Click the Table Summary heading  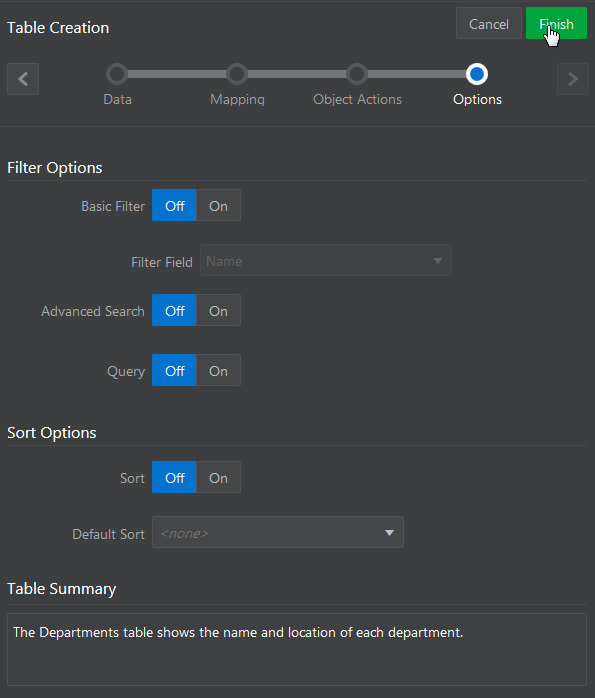(61, 588)
